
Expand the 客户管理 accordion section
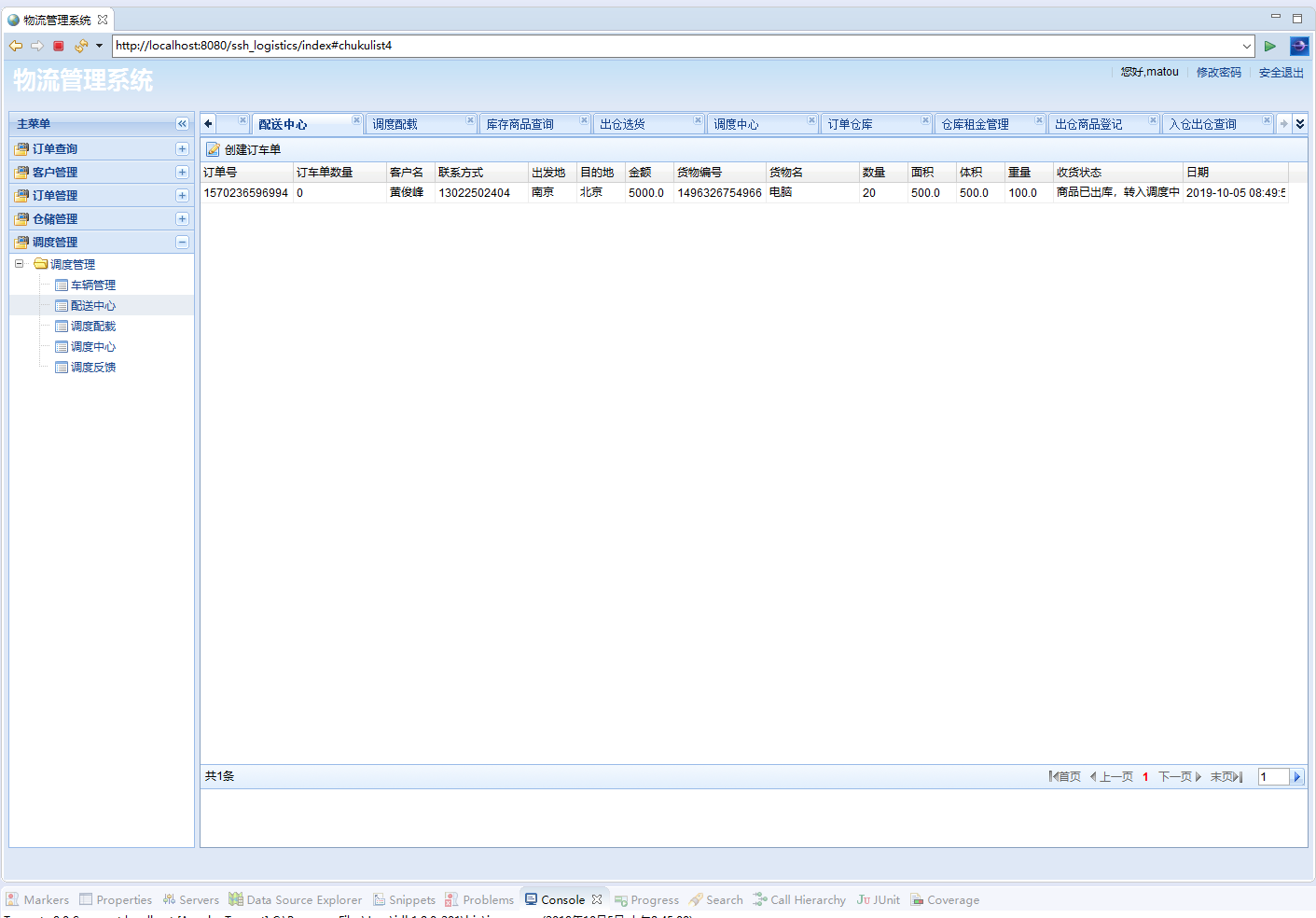pyautogui.click(x=182, y=173)
